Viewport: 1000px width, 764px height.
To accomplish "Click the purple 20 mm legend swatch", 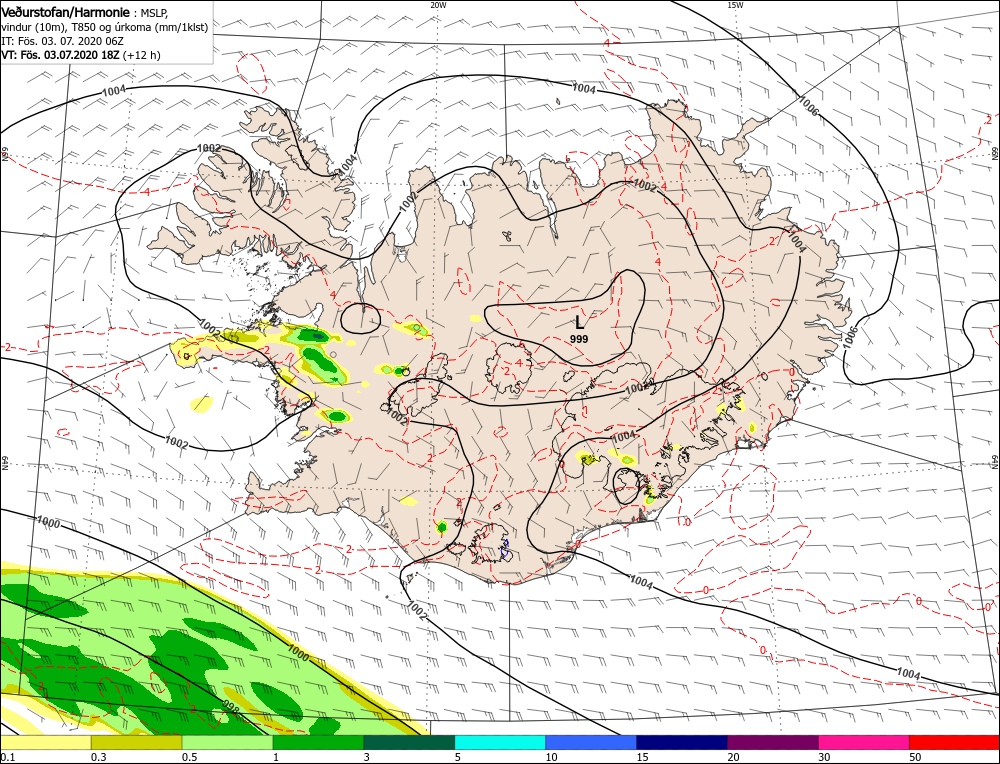I will pyautogui.click(x=773, y=742).
